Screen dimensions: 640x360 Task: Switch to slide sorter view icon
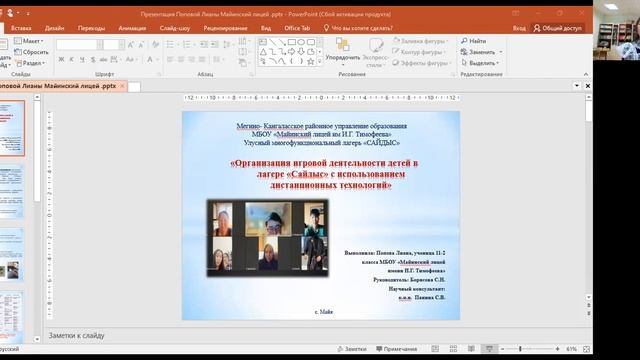453,349
